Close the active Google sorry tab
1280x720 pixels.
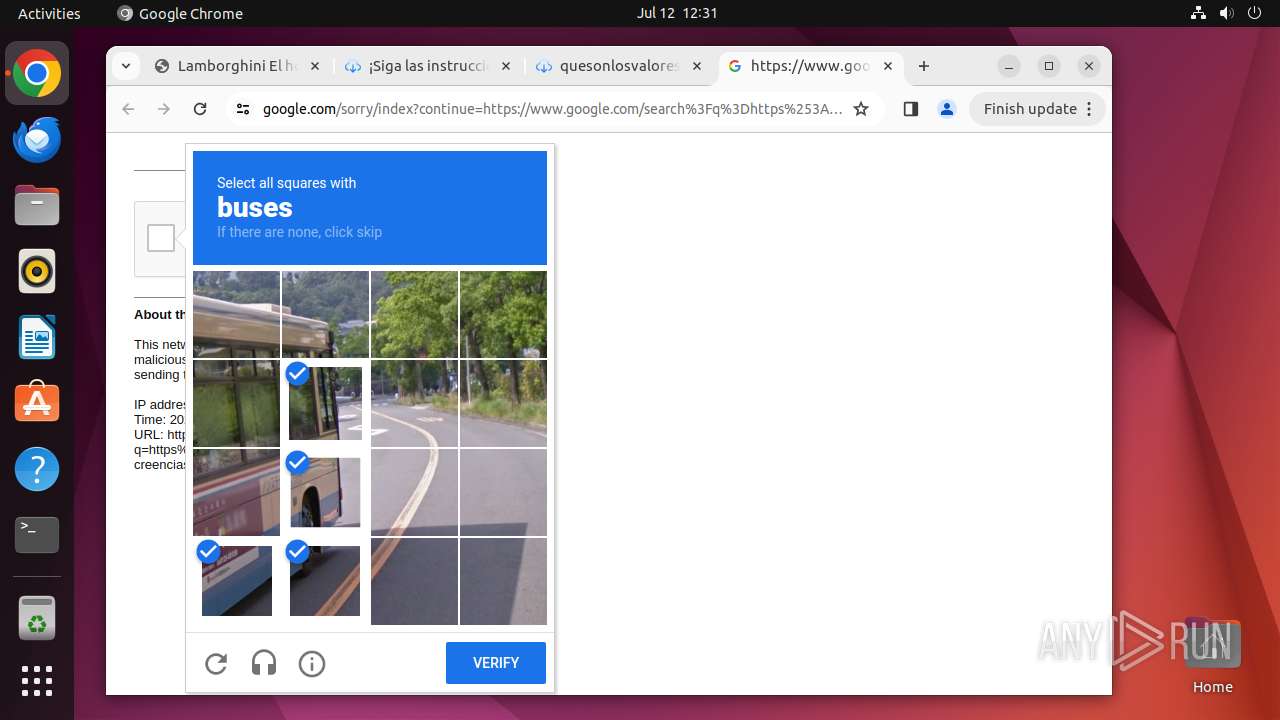[x=888, y=66]
